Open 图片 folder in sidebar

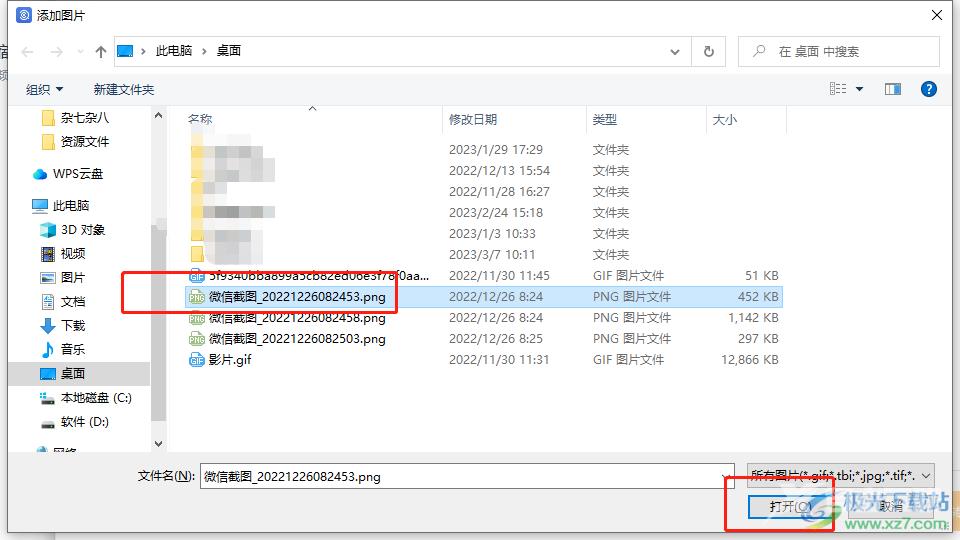[x=63, y=277]
